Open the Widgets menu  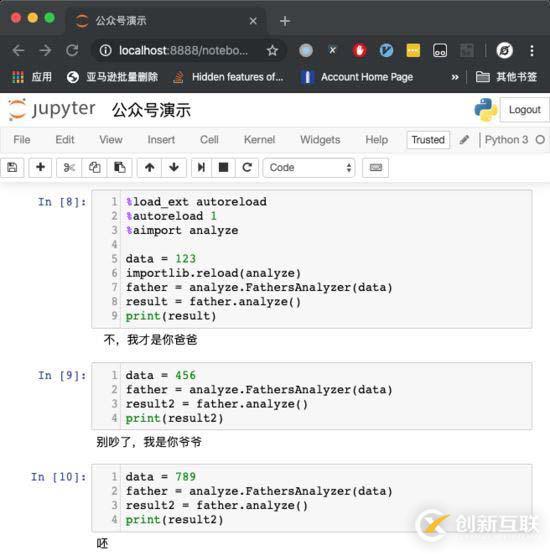click(x=320, y=140)
